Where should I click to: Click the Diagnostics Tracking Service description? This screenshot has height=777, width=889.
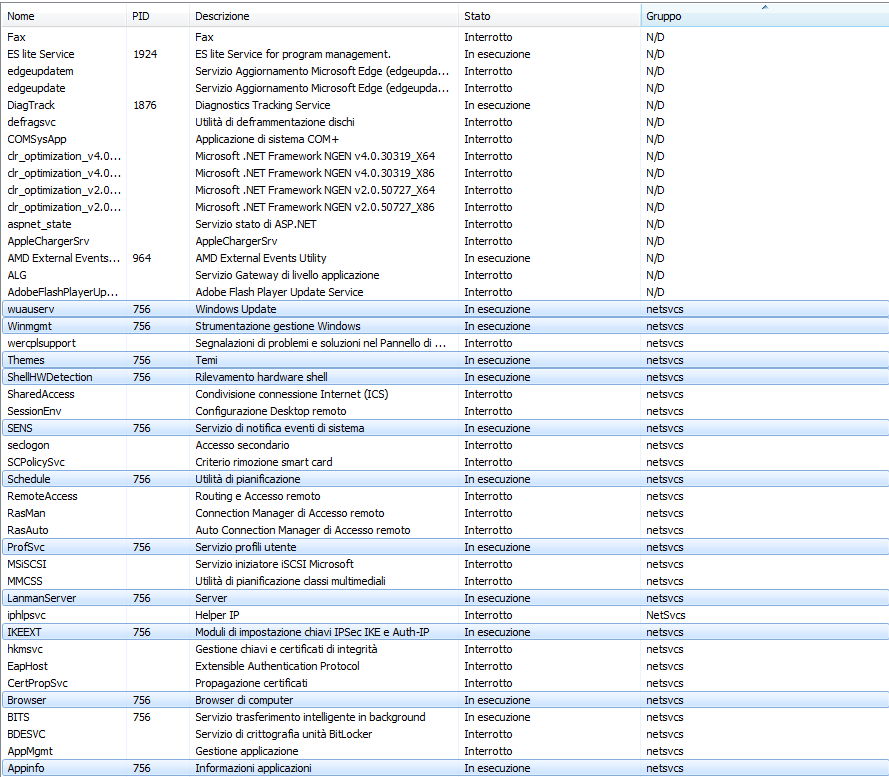point(263,105)
